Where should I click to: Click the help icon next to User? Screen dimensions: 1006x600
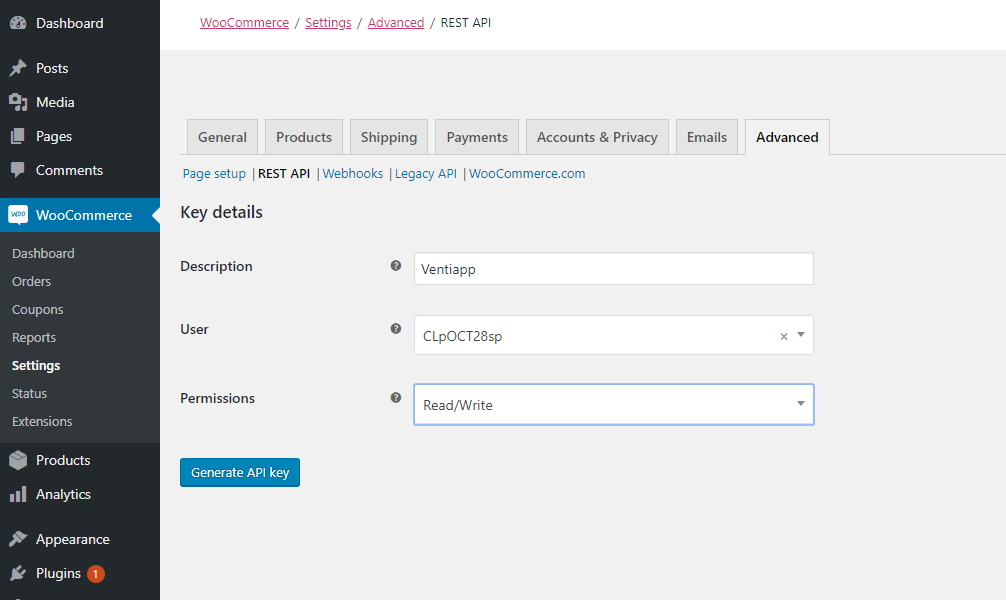point(396,329)
